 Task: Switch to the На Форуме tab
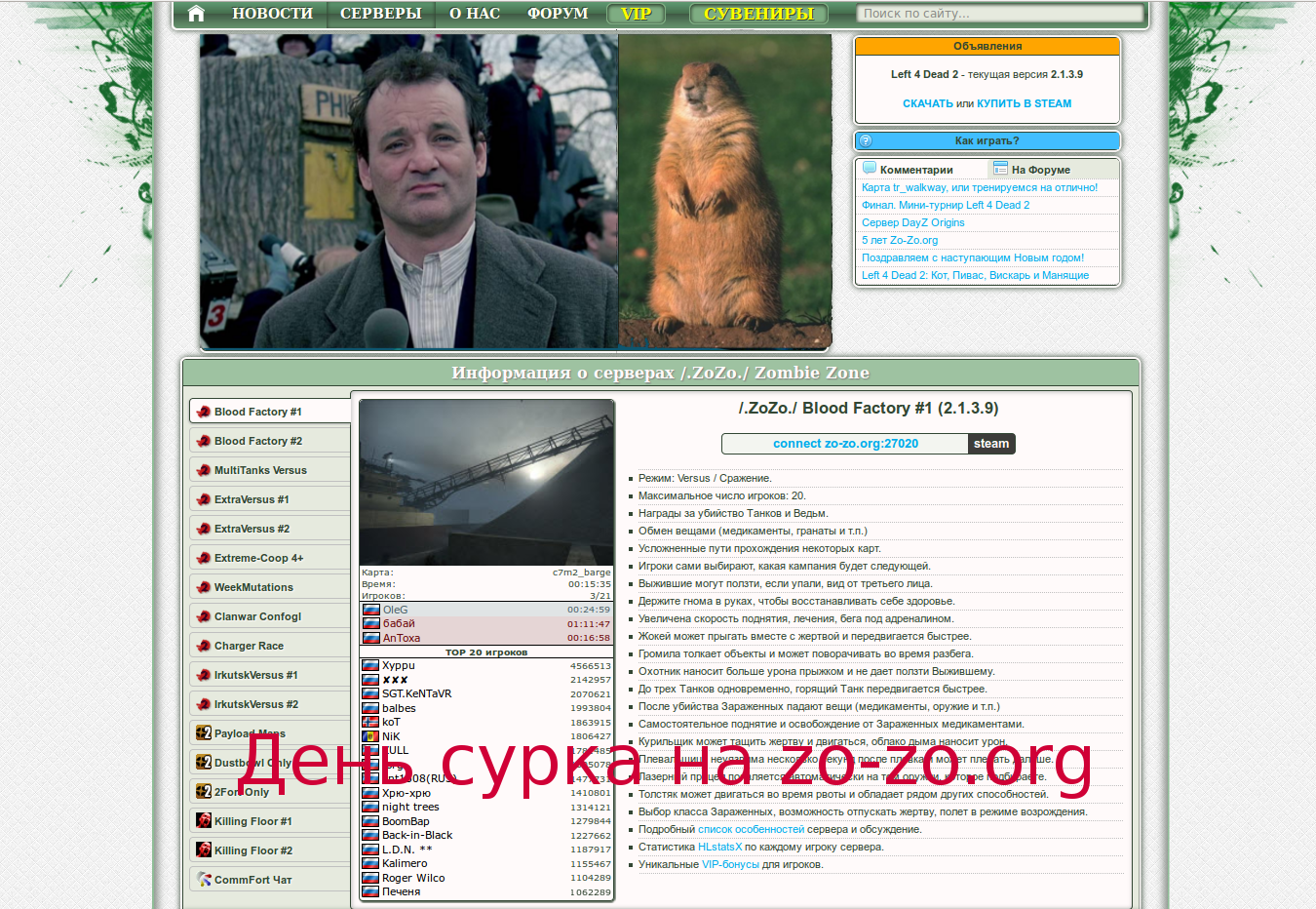coord(1041,170)
